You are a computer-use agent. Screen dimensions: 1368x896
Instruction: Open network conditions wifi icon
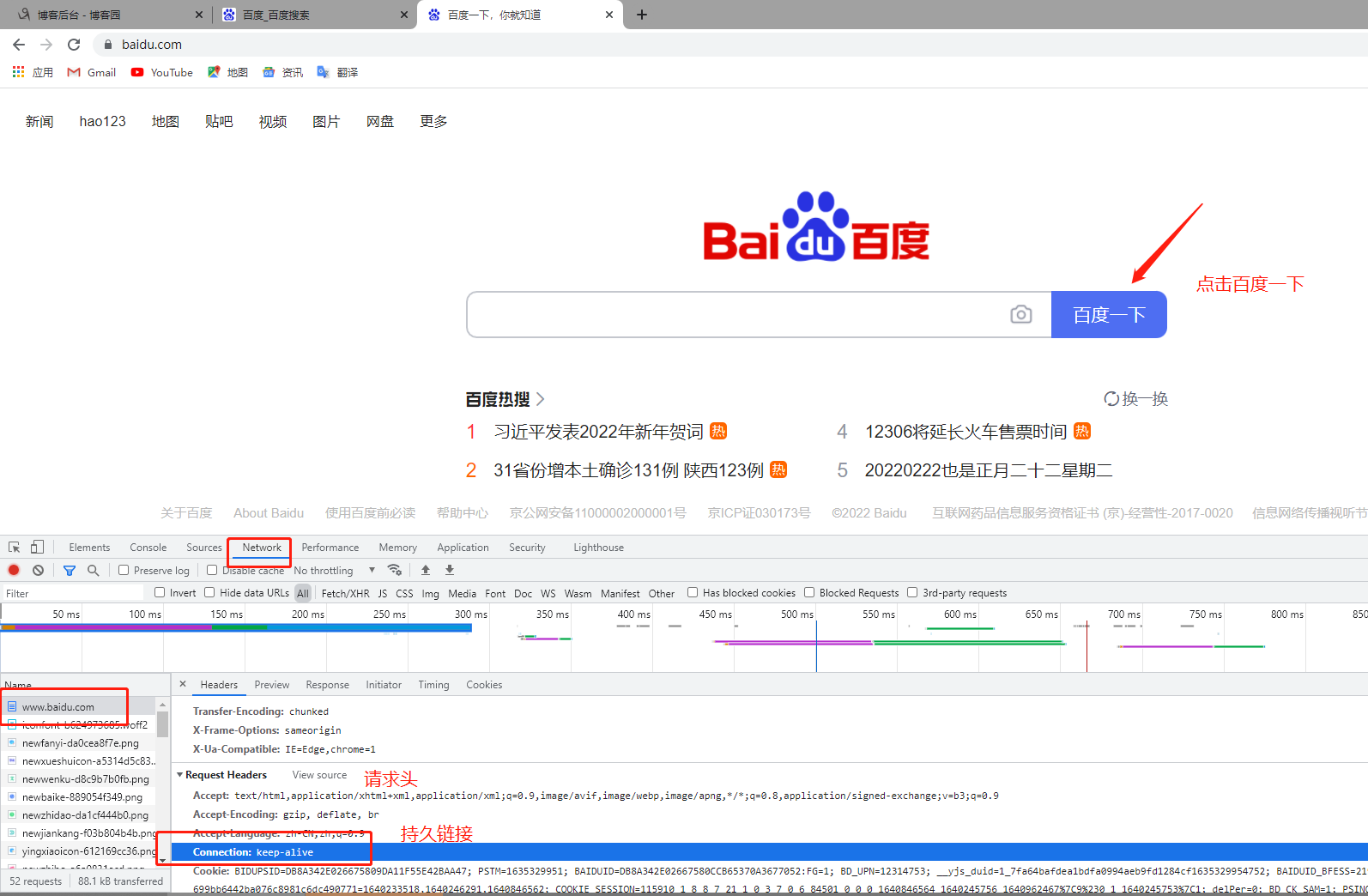pos(395,570)
